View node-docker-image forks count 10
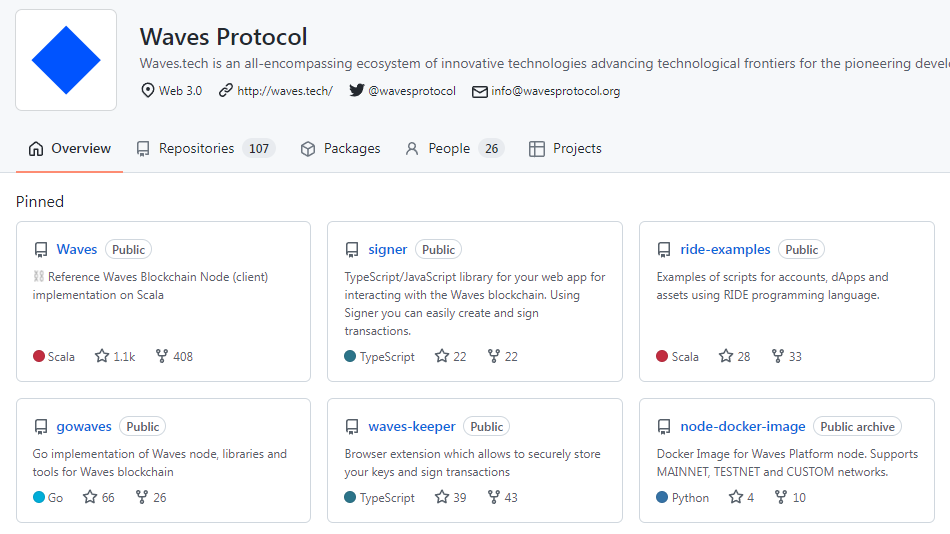 791,497
